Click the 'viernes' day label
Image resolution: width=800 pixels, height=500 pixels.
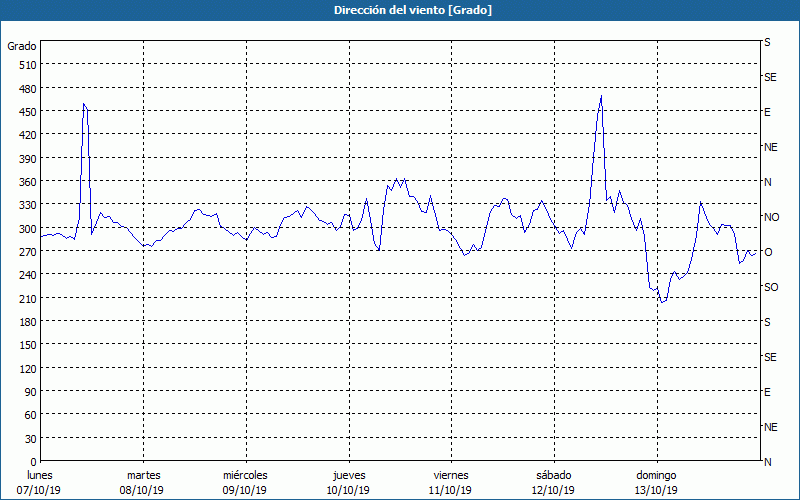(x=451, y=475)
